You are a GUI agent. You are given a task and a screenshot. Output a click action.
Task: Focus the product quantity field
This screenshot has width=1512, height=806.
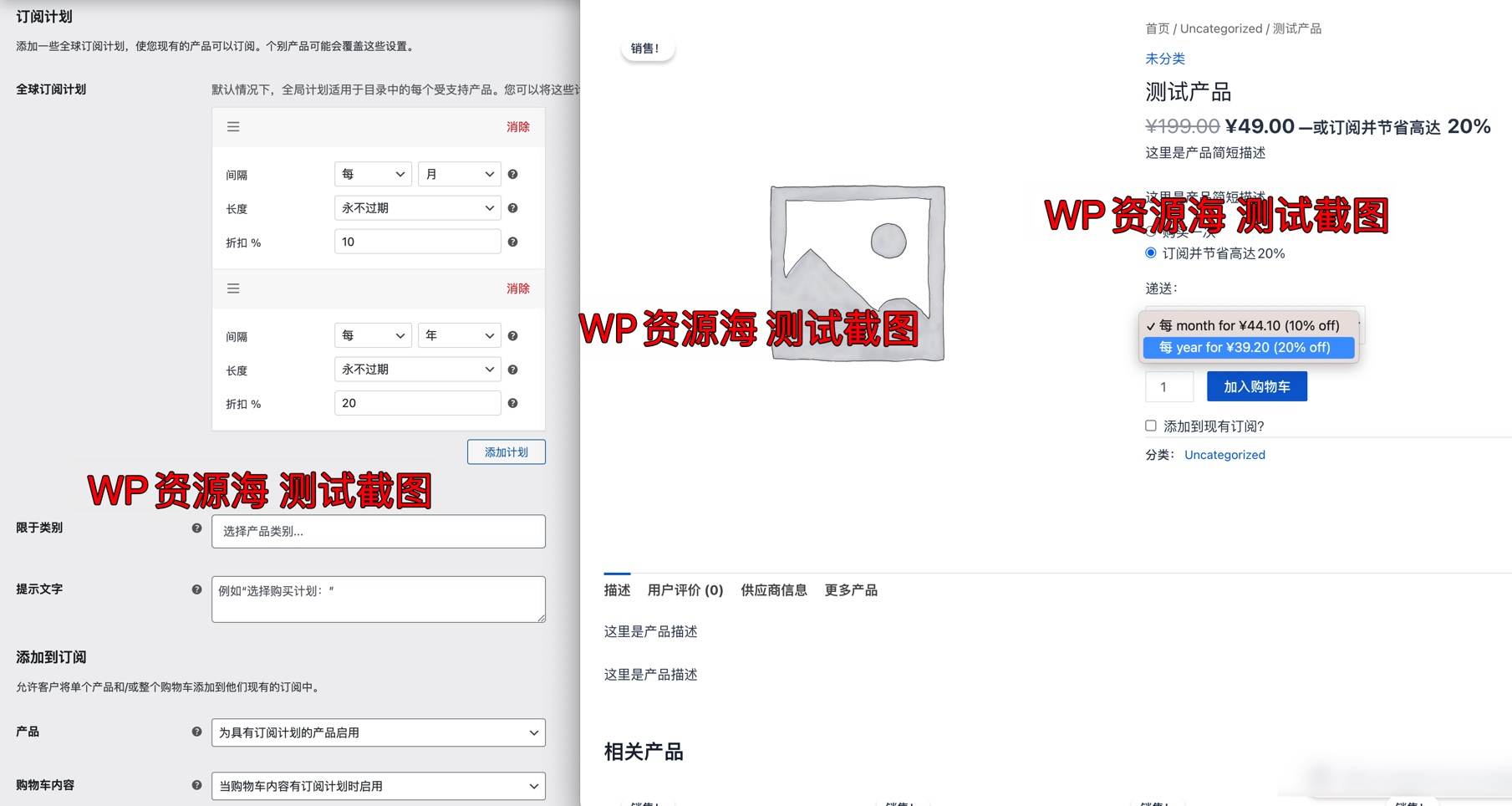(x=1169, y=386)
